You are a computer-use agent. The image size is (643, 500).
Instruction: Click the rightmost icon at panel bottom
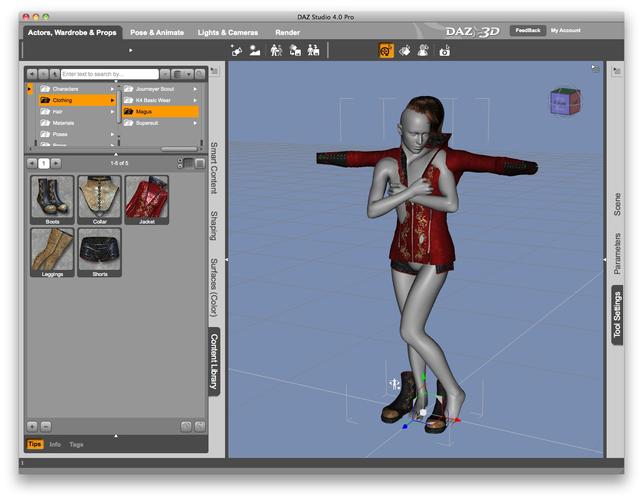click(x=200, y=427)
